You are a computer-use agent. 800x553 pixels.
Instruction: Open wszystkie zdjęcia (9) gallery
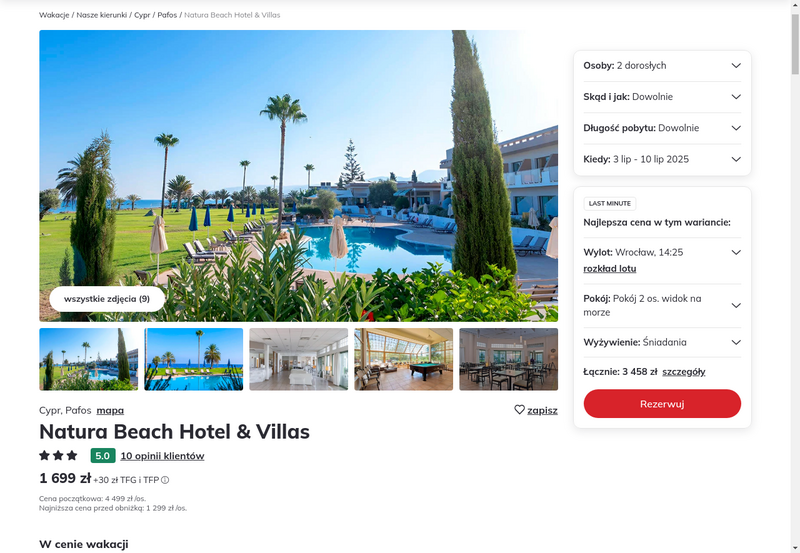click(x=107, y=299)
